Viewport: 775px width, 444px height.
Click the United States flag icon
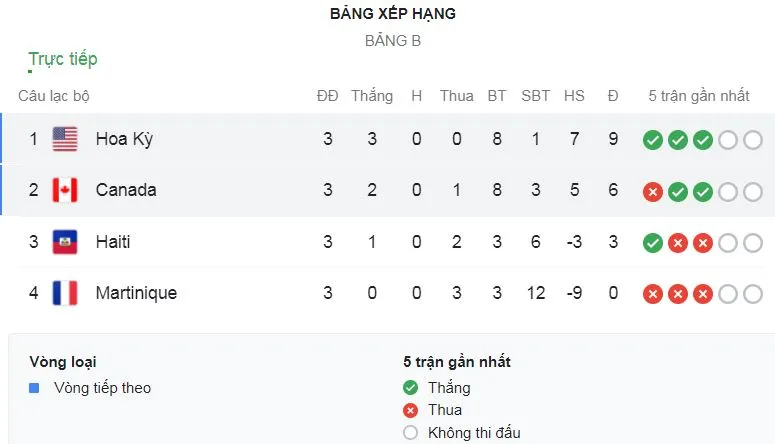pyautogui.click(x=65, y=139)
